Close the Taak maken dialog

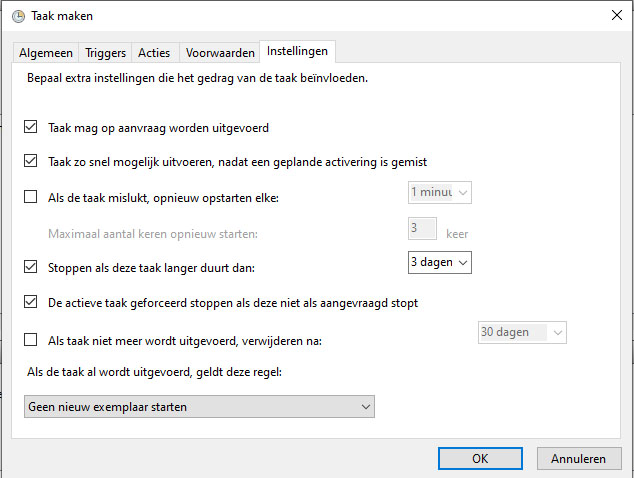(617, 15)
